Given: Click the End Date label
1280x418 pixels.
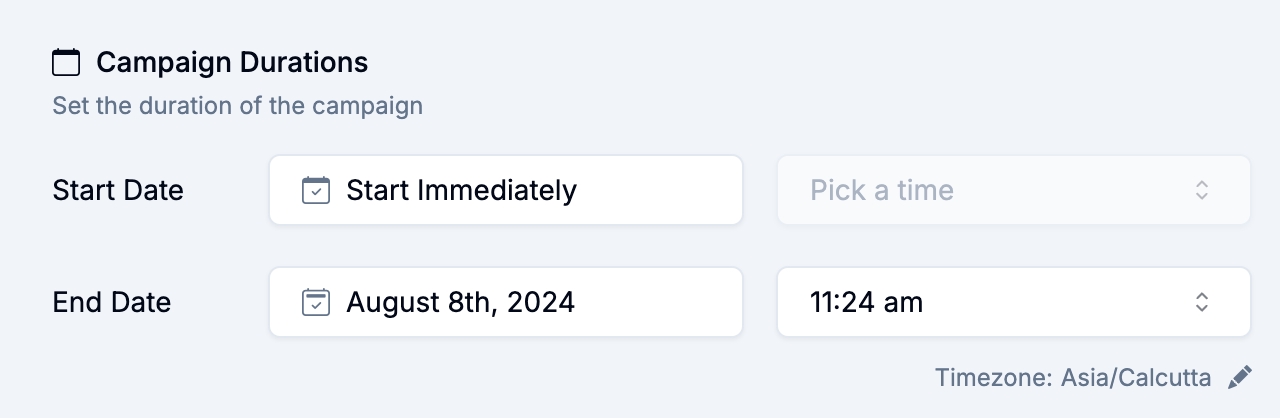Looking at the screenshot, I should click(112, 302).
